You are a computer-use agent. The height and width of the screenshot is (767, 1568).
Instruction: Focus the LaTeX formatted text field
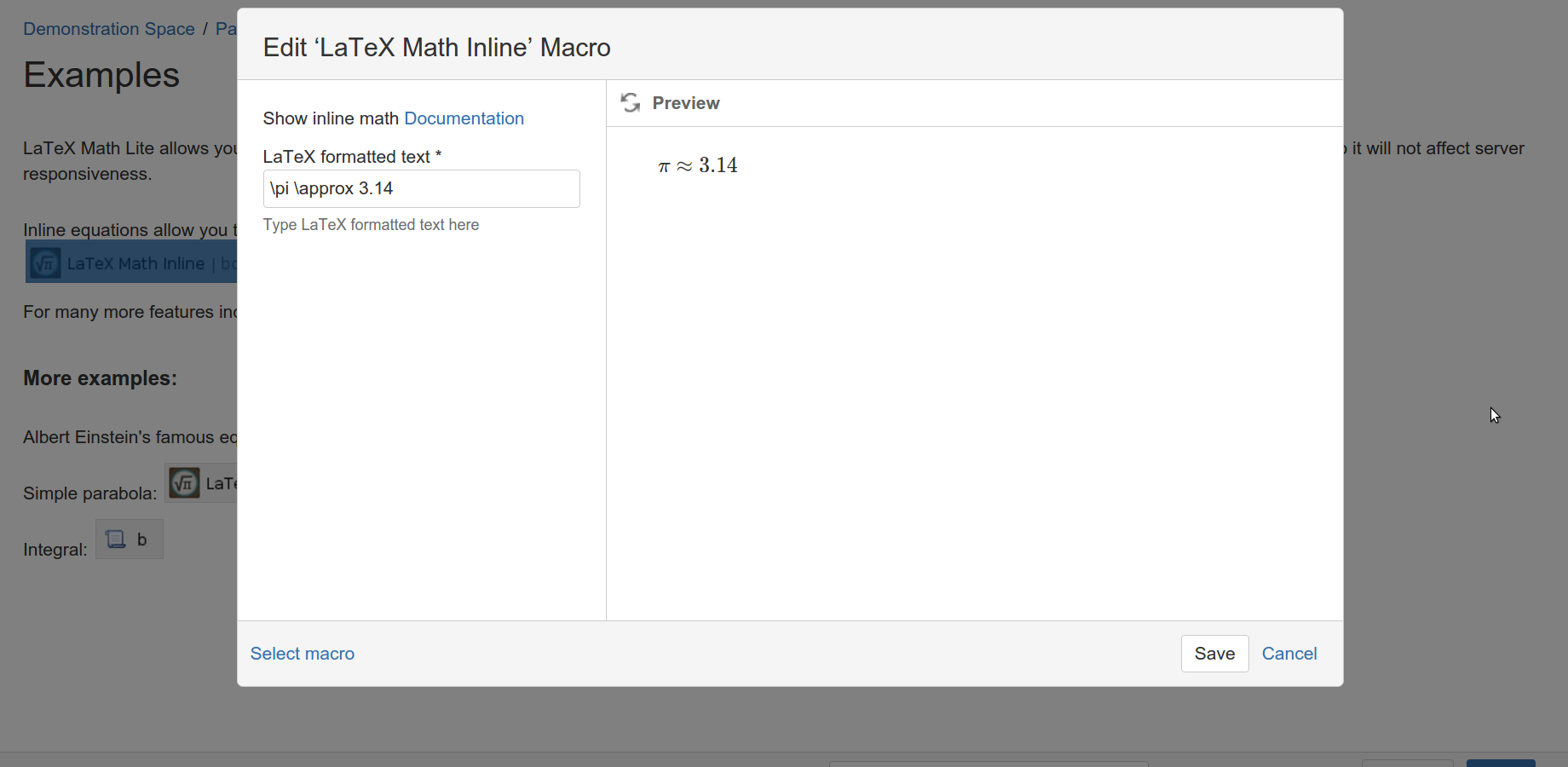421,188
